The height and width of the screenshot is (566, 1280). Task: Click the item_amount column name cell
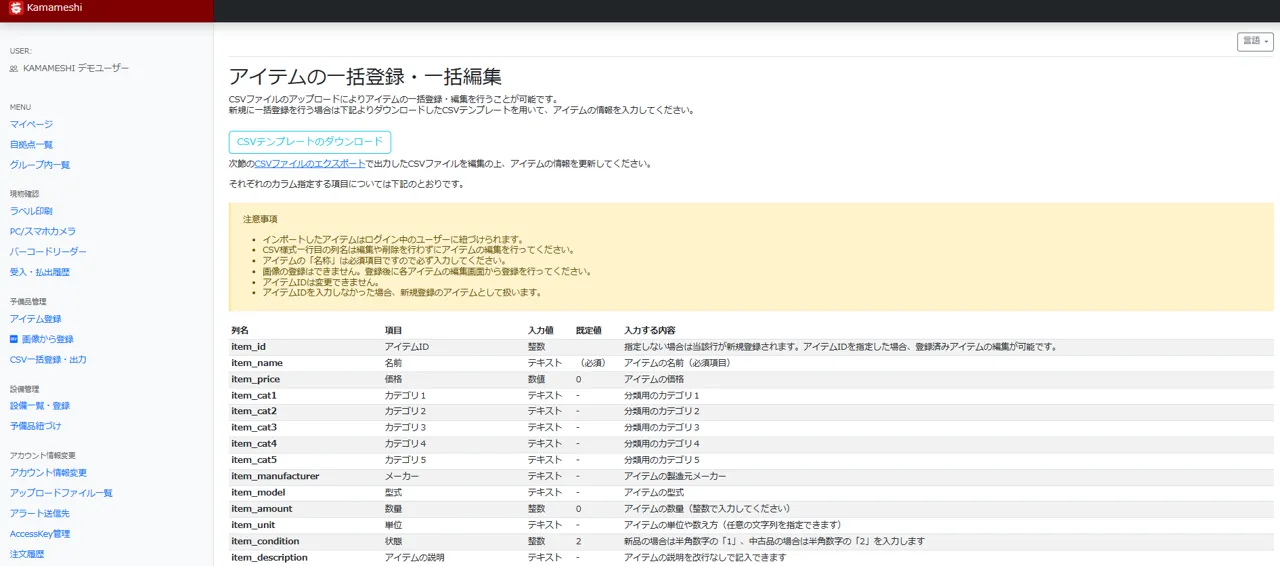pyautogui.click(x=262, y=508)
